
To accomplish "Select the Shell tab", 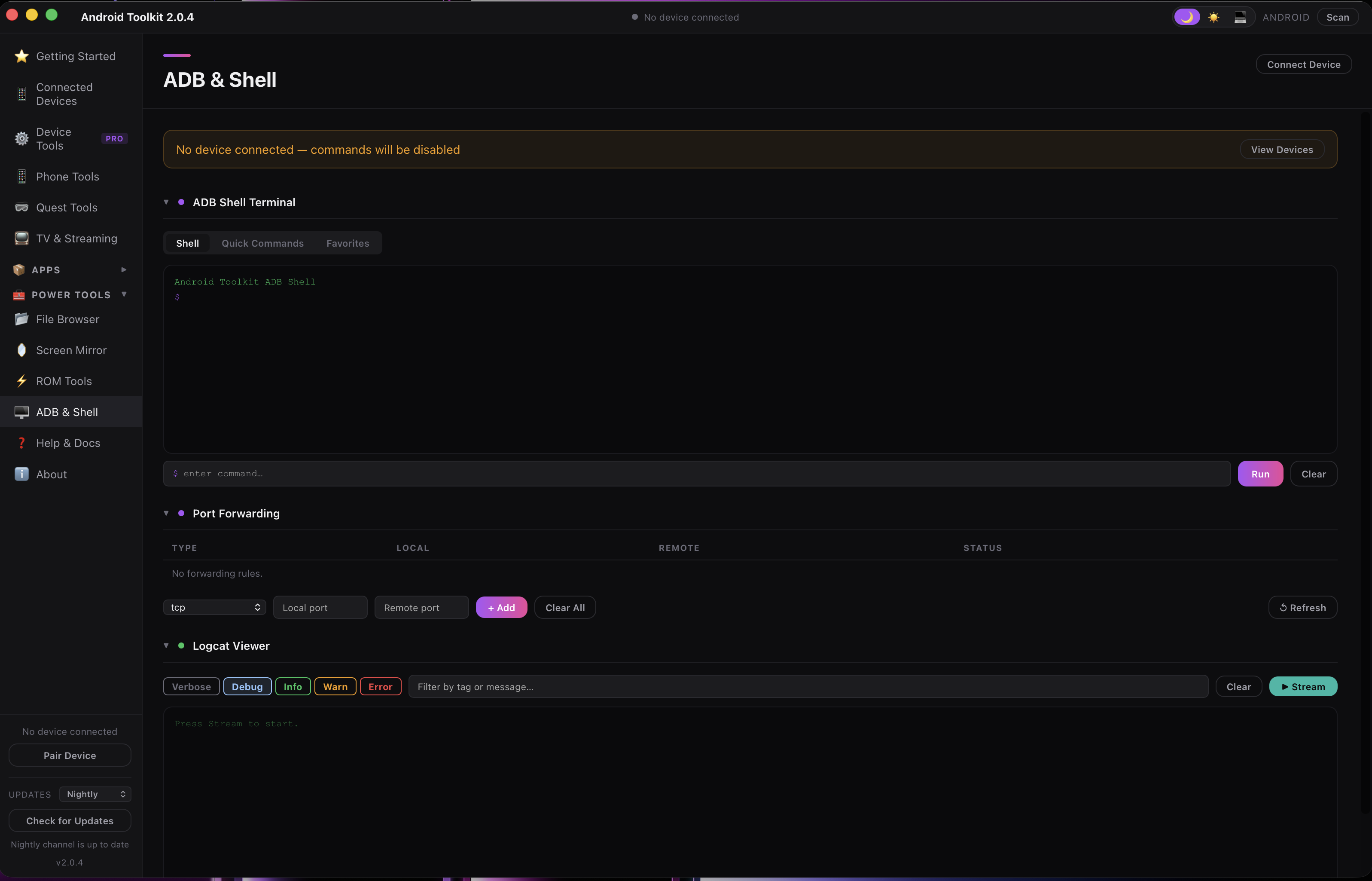I will (188, 243).
